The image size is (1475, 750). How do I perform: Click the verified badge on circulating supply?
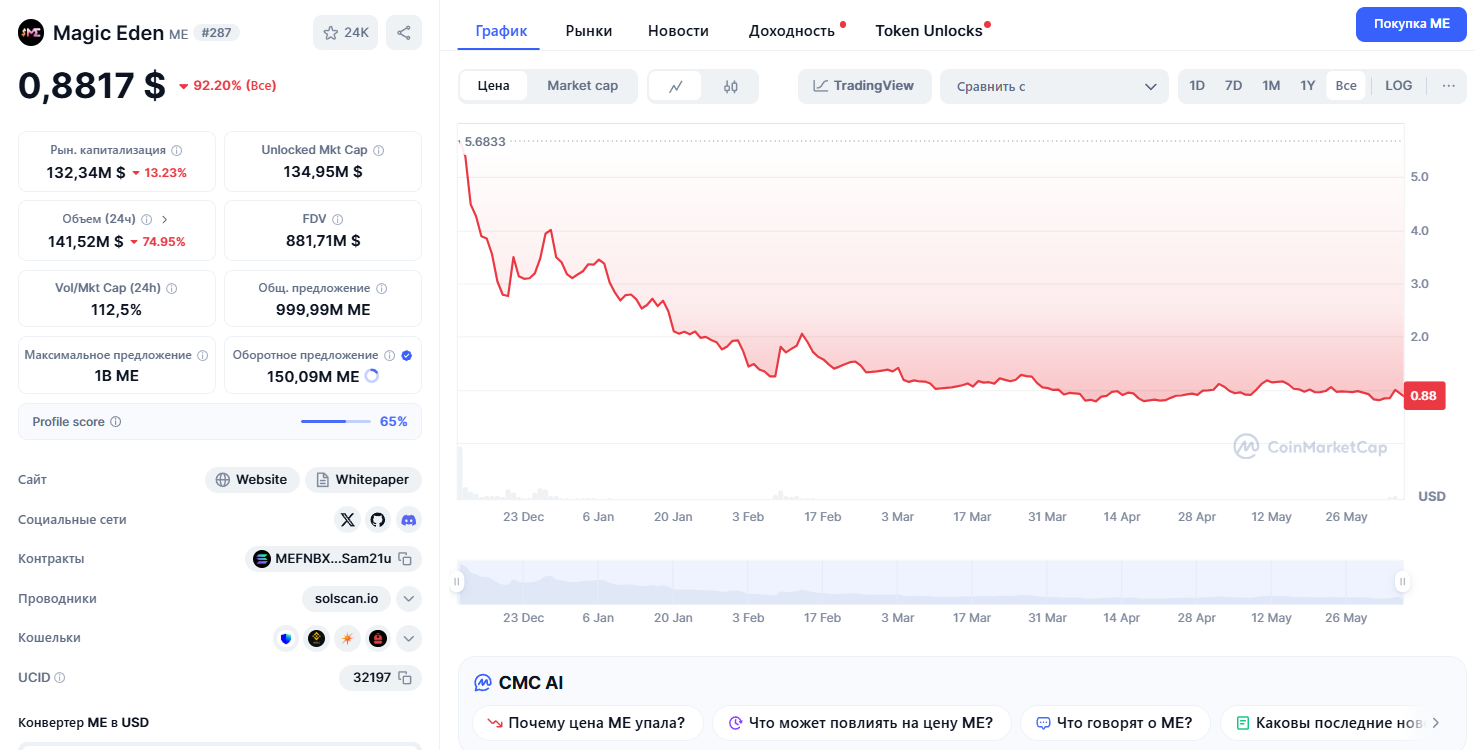tap(406, 355)
